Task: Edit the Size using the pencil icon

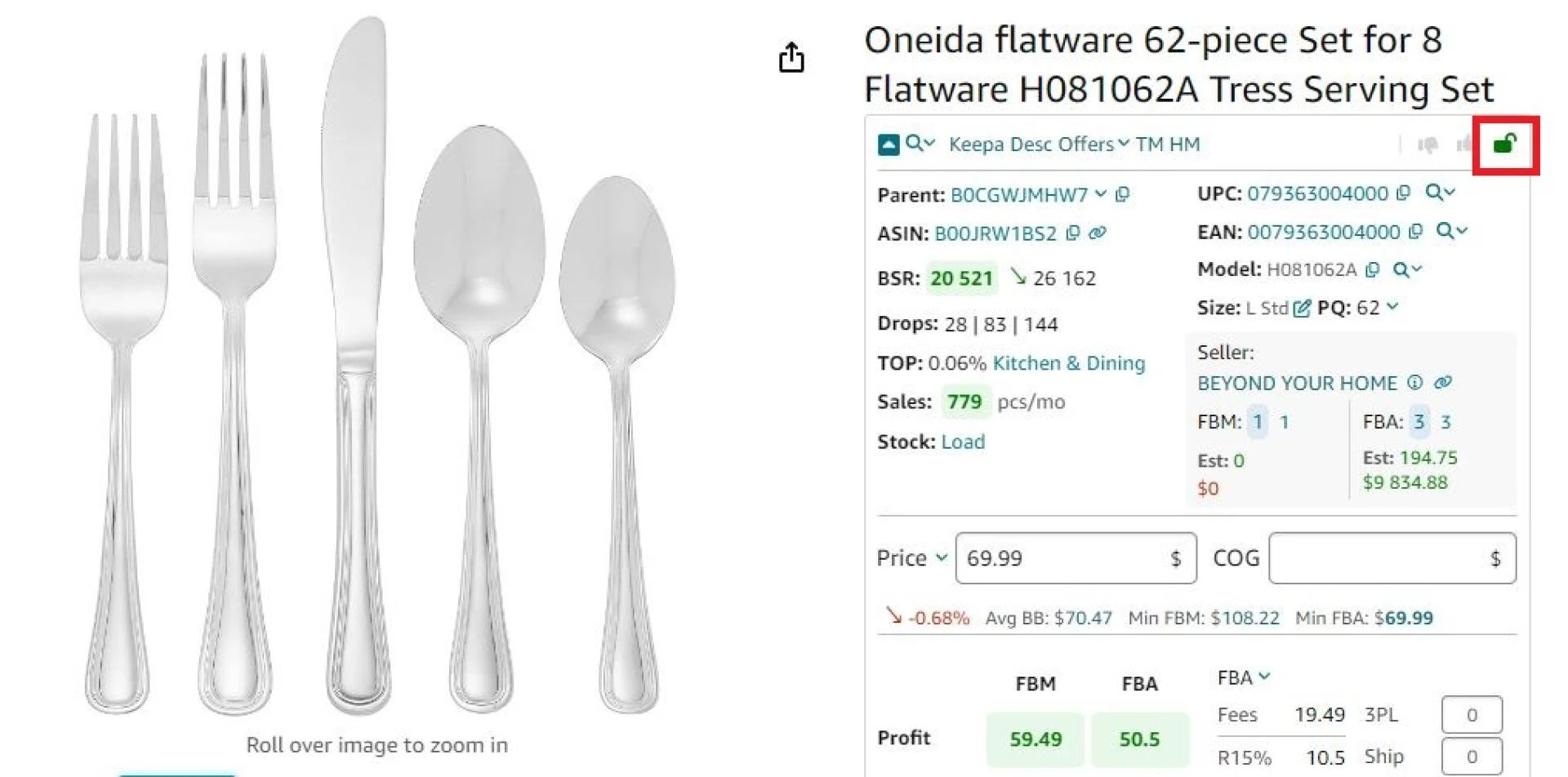Action: point(1301,308)
